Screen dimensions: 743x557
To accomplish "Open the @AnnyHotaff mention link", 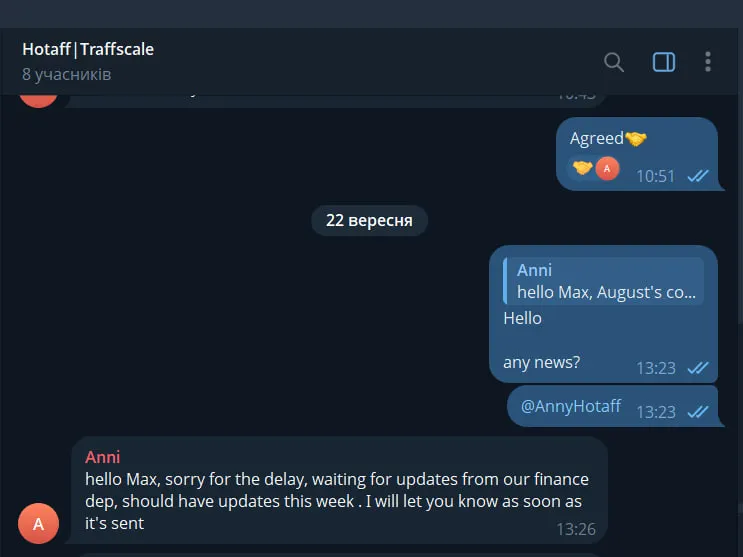I will (571, 406).
